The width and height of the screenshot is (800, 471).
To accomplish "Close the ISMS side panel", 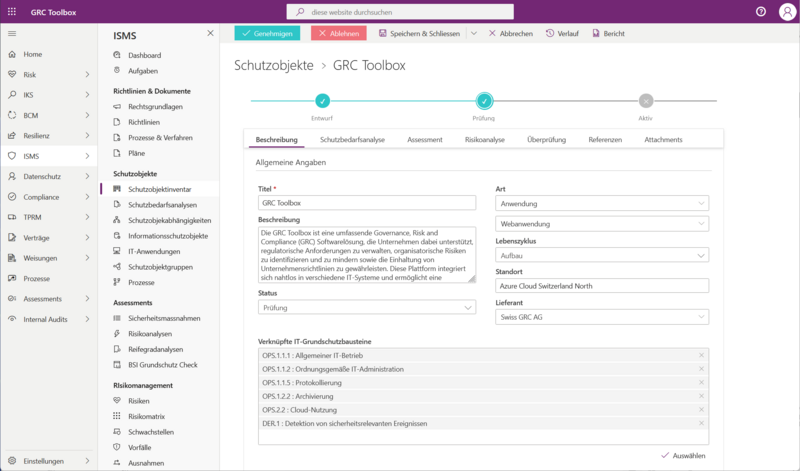I will [x=210, y=34].
